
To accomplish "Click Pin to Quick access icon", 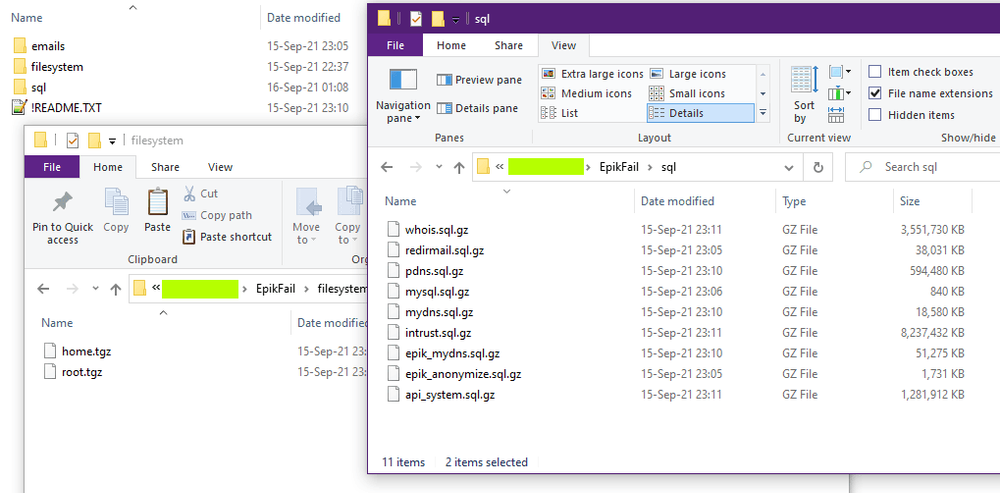I will [62, 203].
